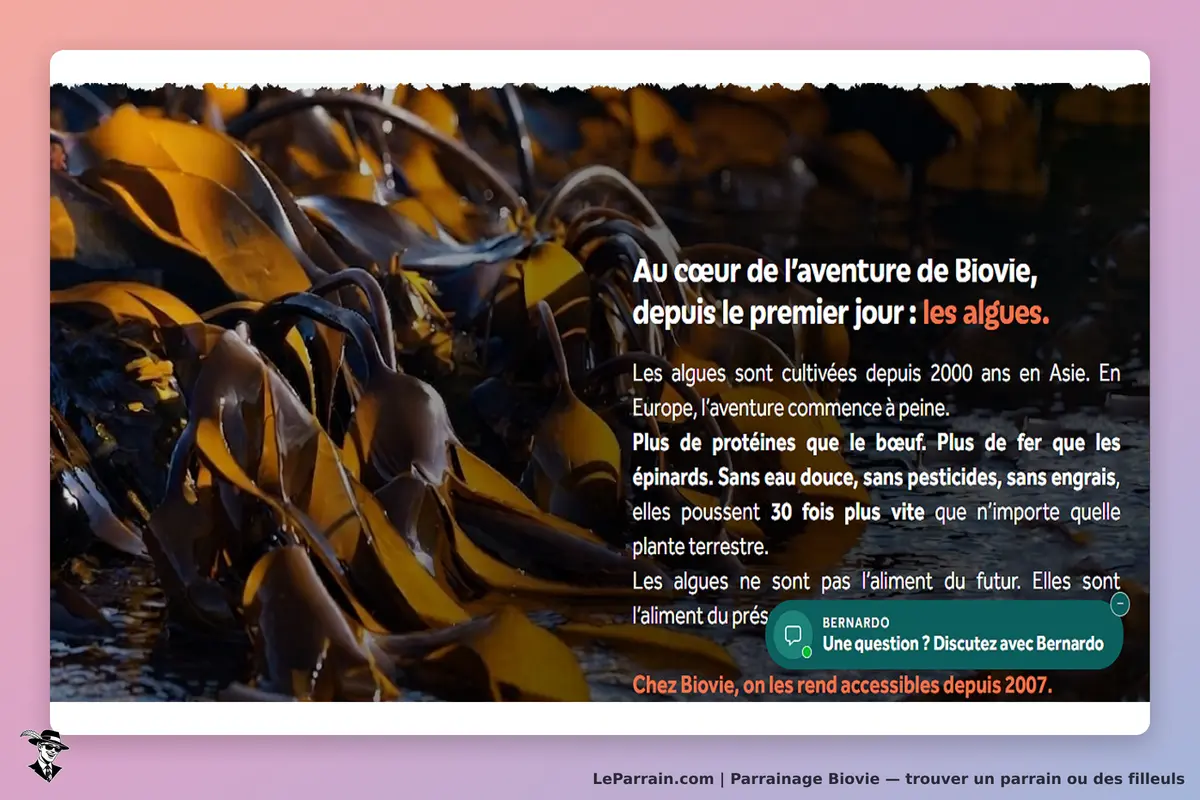Click the line 'Europe, l'aventure commence à peine.'
1200x800 pixels.
point(790,409)
